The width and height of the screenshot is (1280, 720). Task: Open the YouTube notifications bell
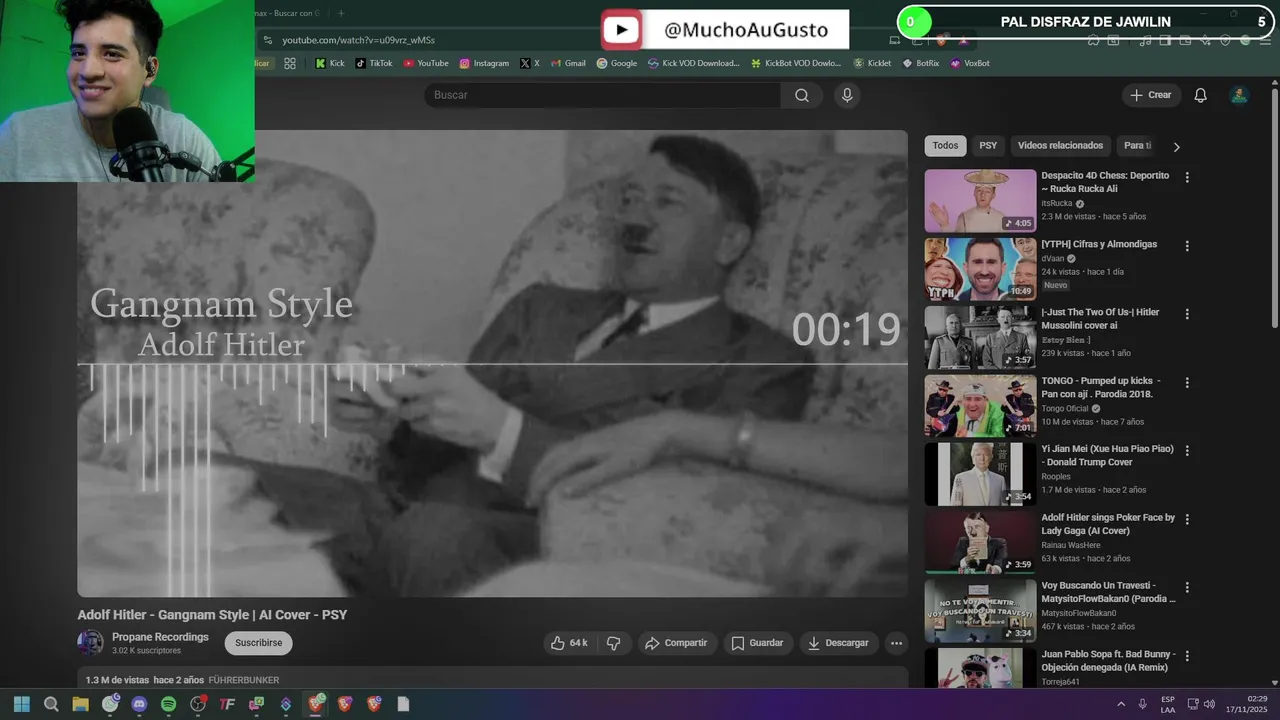tap(1200, 95)
